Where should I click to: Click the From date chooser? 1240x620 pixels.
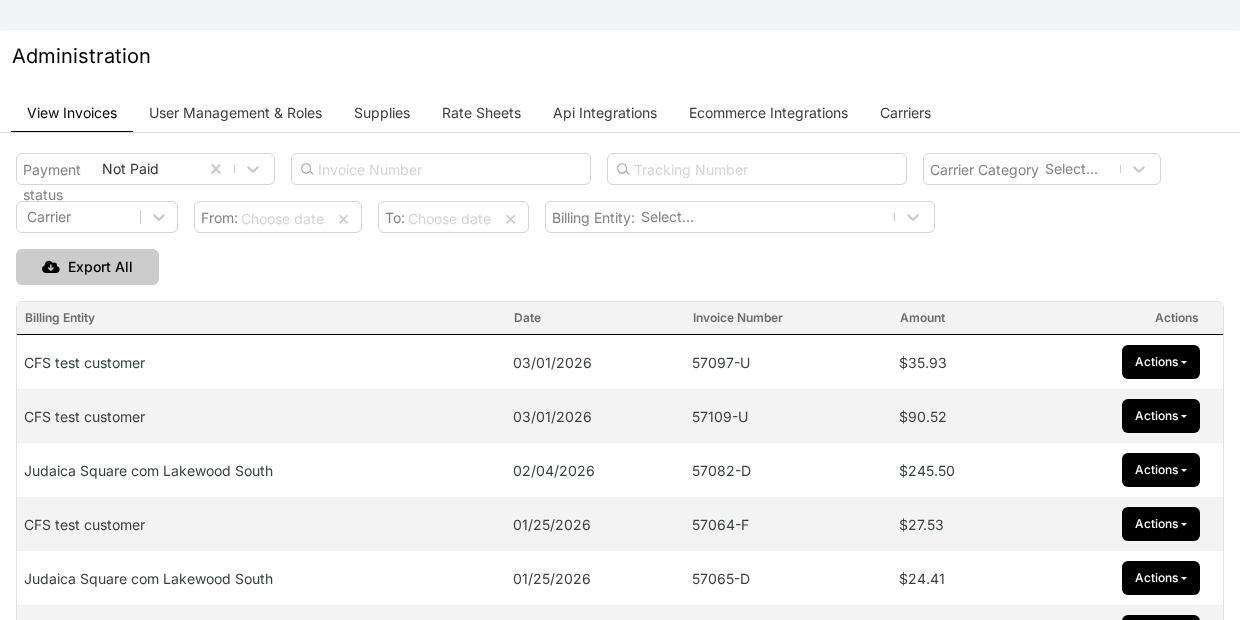point(283,219)
